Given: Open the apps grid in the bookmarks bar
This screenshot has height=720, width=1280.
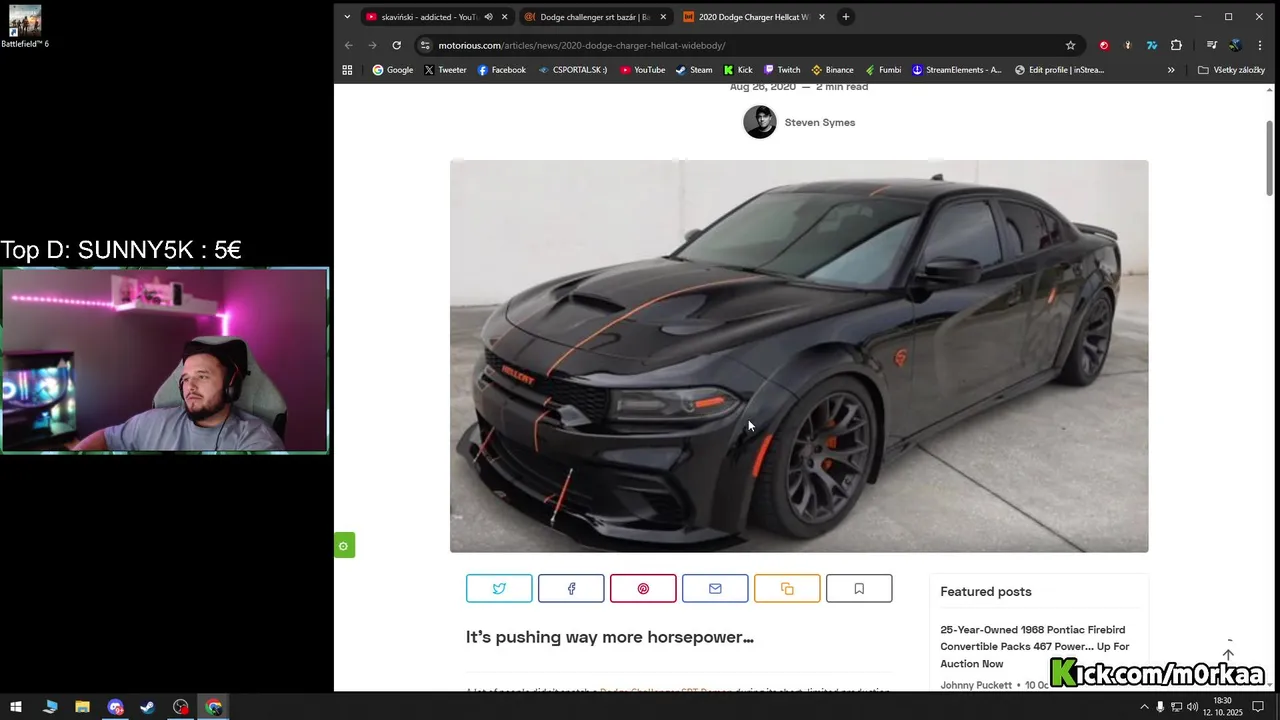Looking at the screenshot, I should coord(347,70).
